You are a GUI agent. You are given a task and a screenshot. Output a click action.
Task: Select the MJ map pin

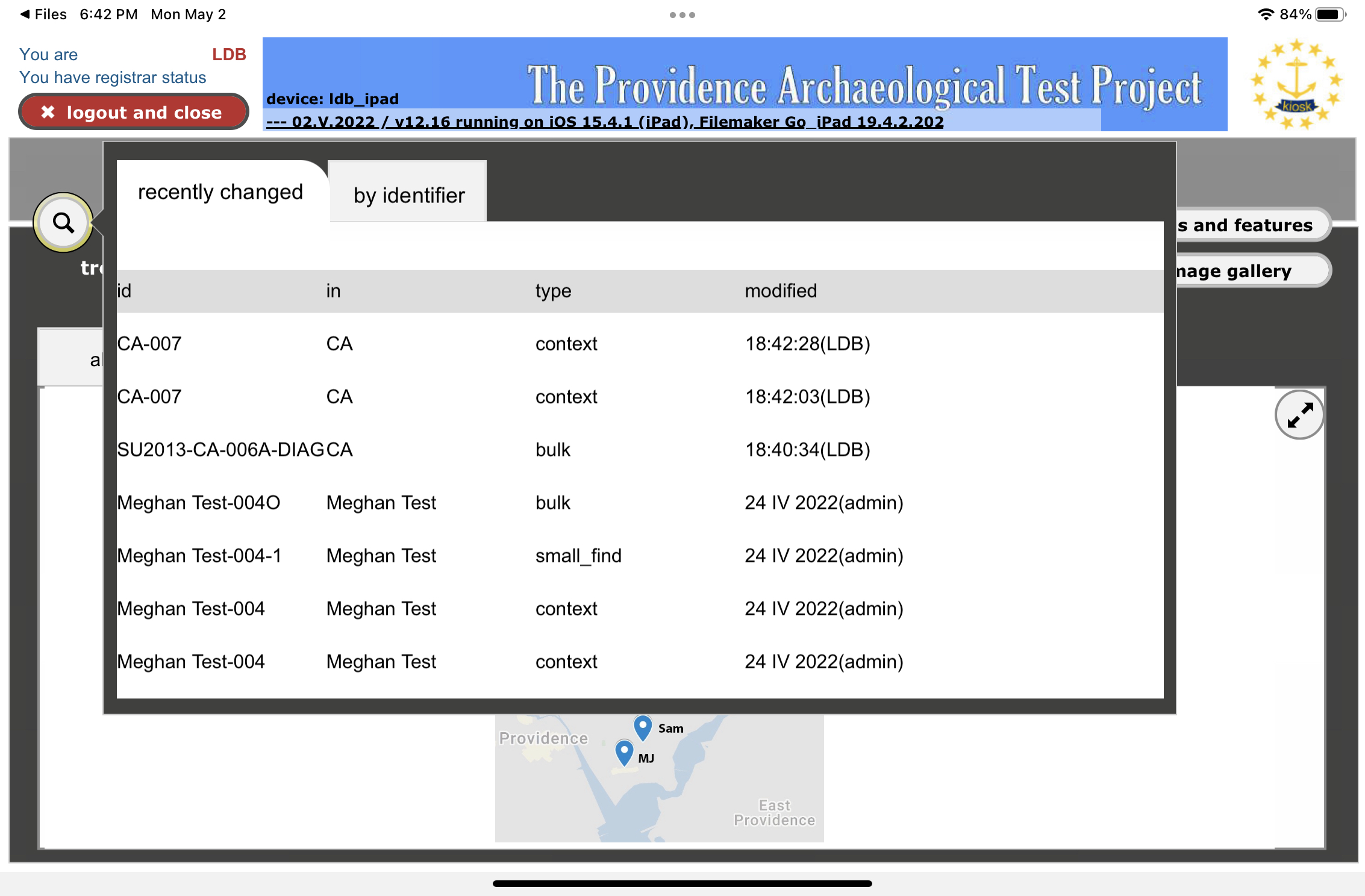624,751
